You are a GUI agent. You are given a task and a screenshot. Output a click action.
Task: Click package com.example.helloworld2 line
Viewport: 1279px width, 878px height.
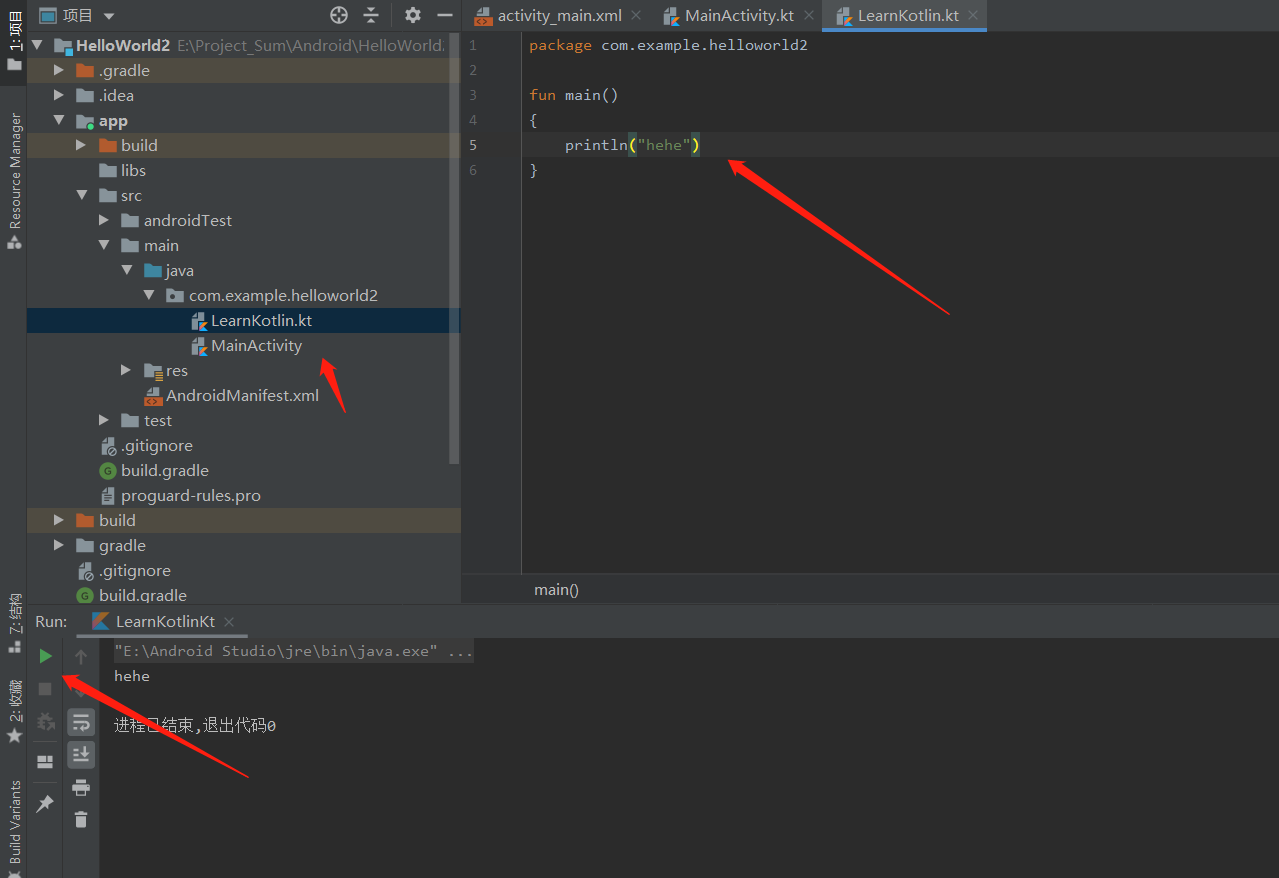(x=668, y=45)
